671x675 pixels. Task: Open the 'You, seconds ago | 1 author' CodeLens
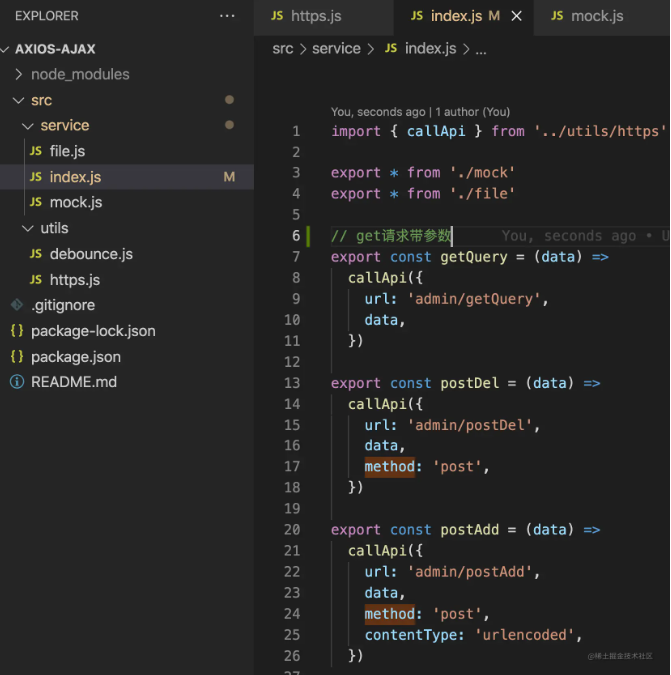click(421, 112)
